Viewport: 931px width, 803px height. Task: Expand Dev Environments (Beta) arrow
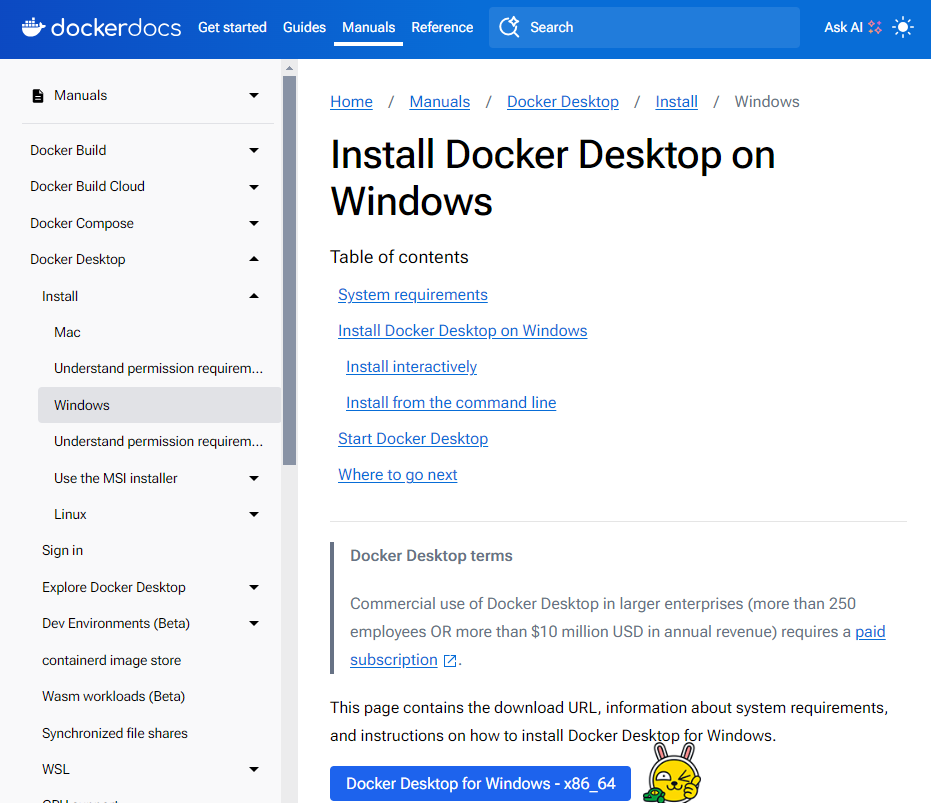click(254, 624)
